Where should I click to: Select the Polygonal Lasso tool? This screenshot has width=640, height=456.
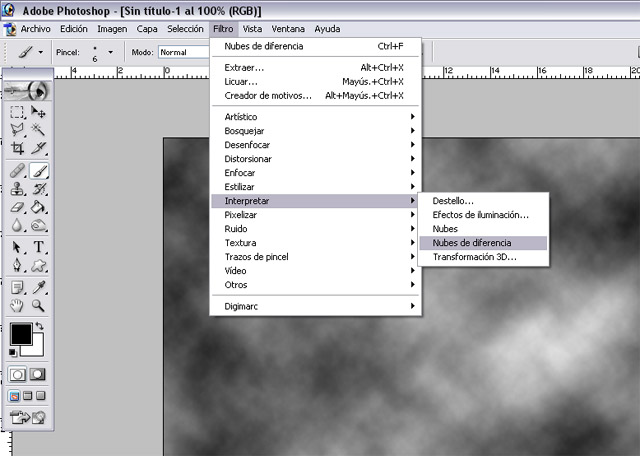click(x=17, y=130)
